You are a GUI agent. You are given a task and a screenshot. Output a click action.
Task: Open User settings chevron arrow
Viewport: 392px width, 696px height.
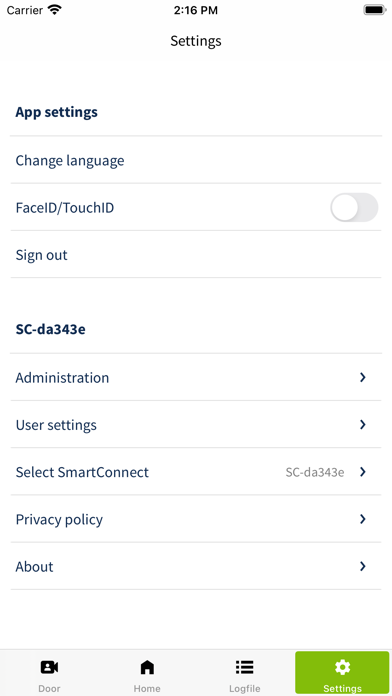[363, 425]
